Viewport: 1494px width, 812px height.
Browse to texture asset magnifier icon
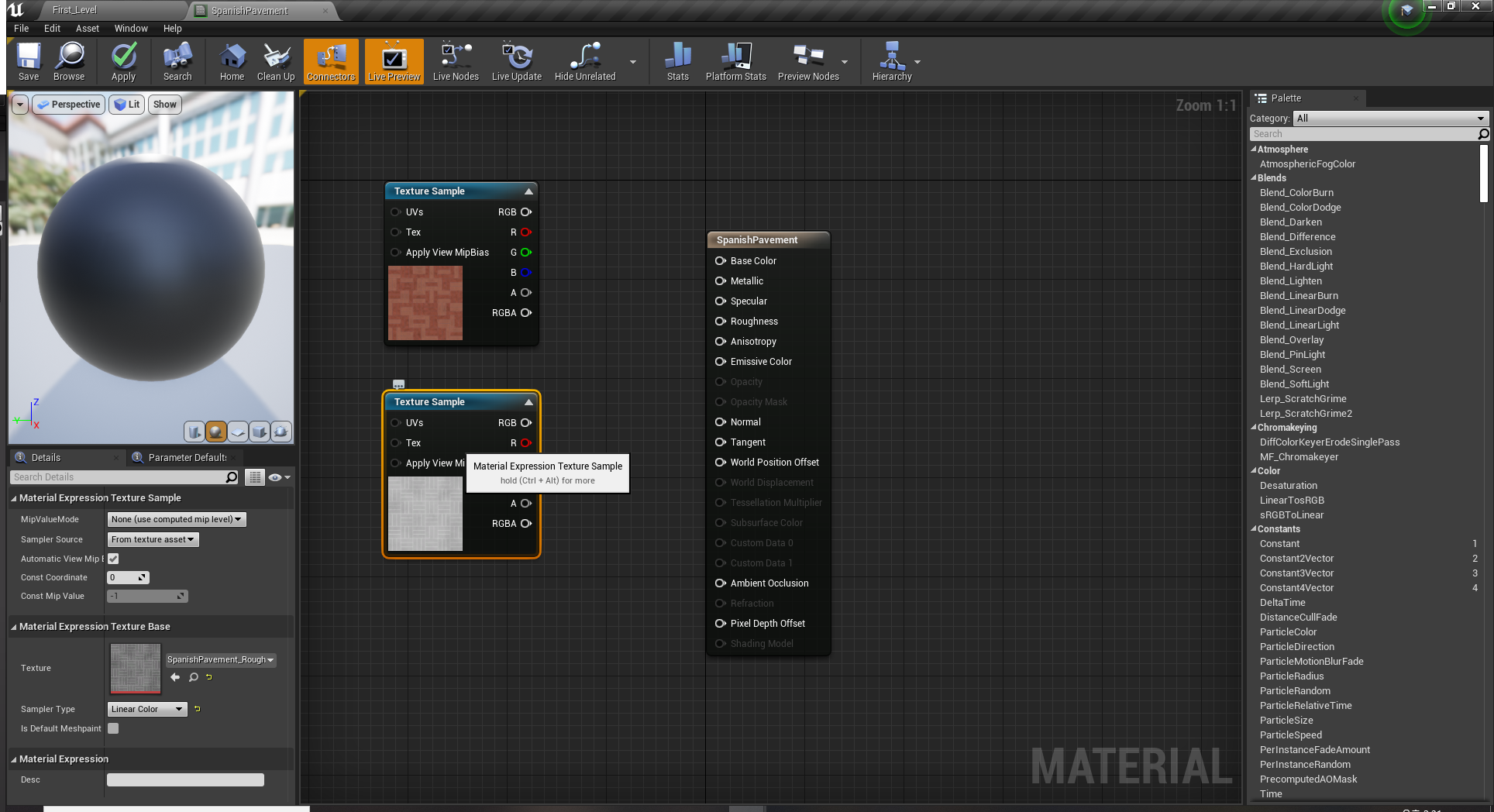(x=194, y=677)
